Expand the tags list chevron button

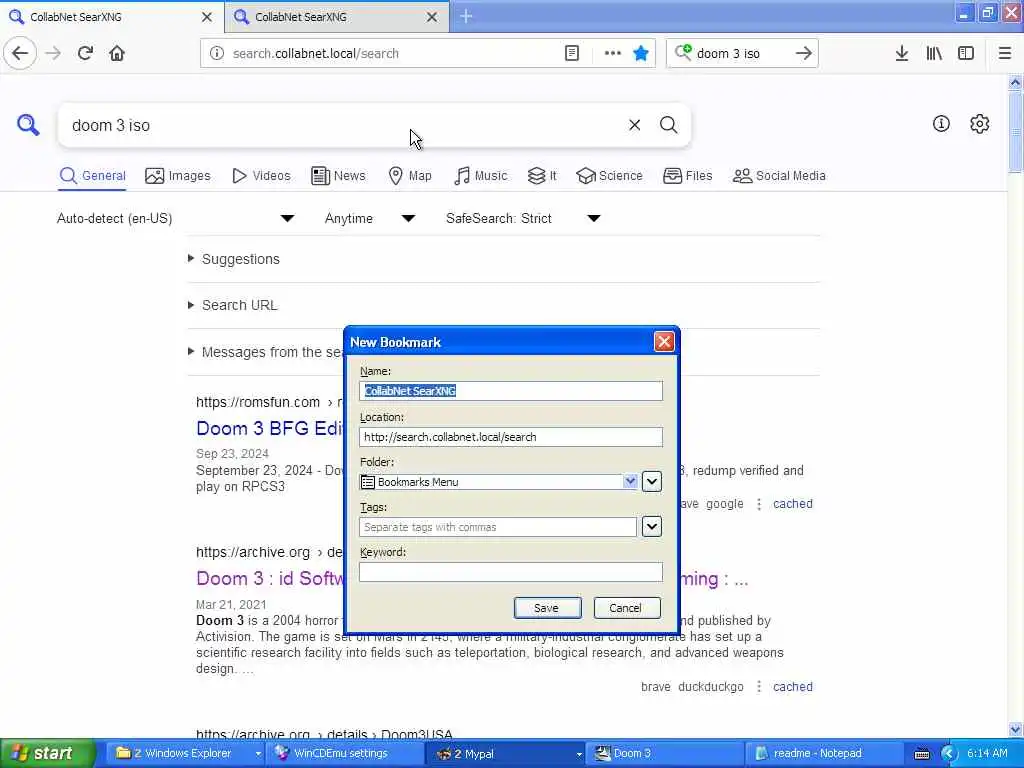click(652, 526)
